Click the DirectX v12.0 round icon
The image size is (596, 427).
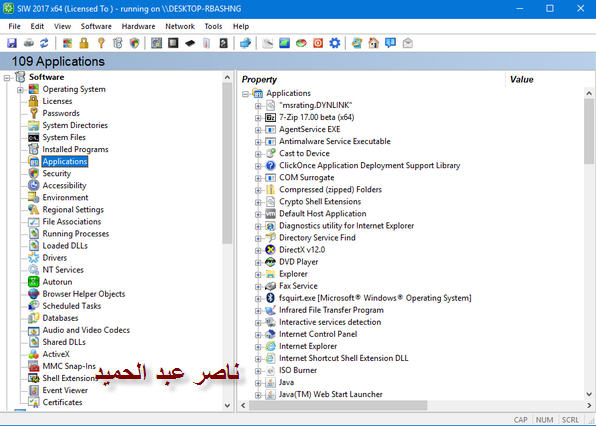point(270,250)
